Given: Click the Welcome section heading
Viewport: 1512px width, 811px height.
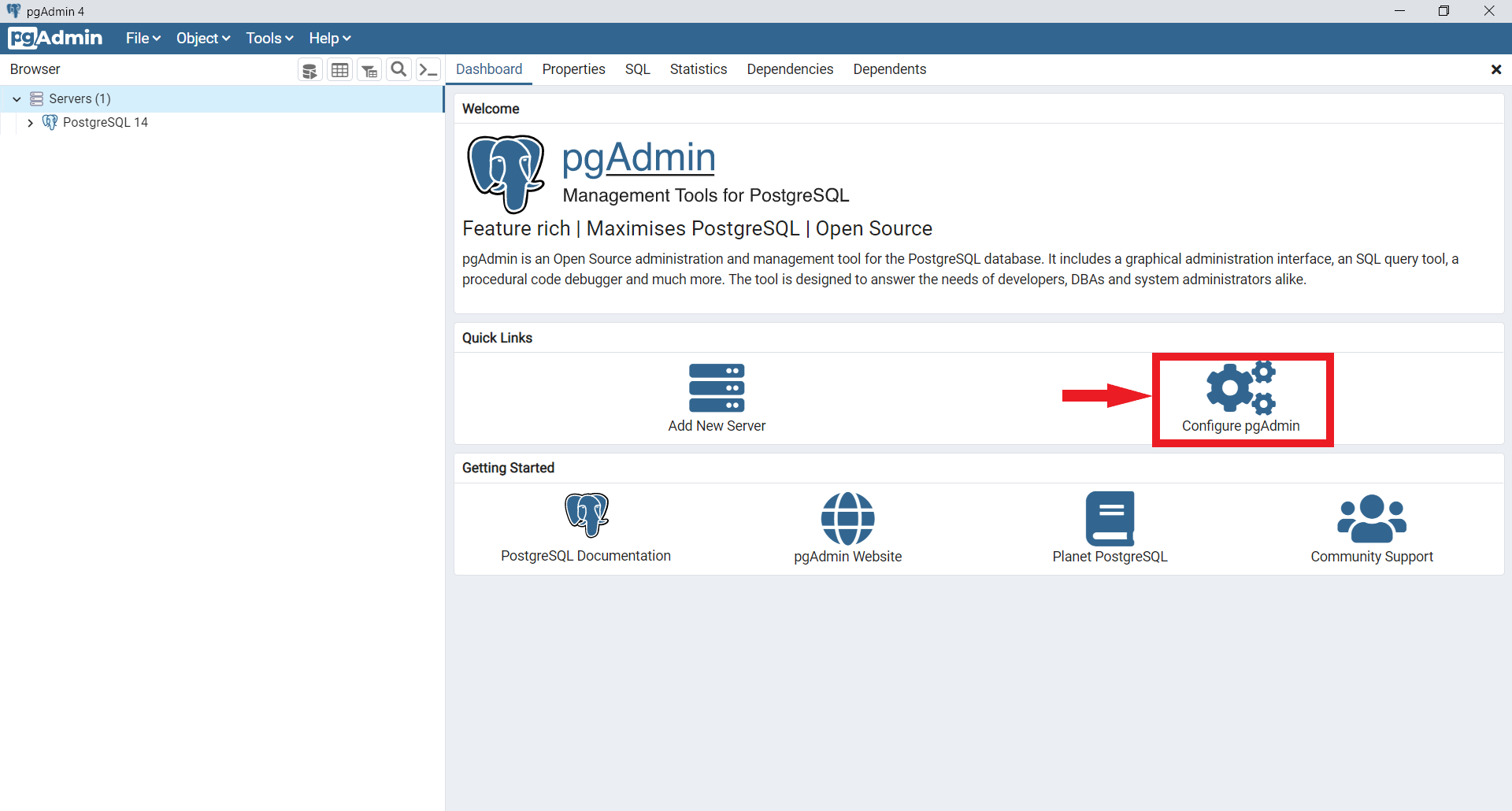Looking at the screenshot, I should coord(491,109).
